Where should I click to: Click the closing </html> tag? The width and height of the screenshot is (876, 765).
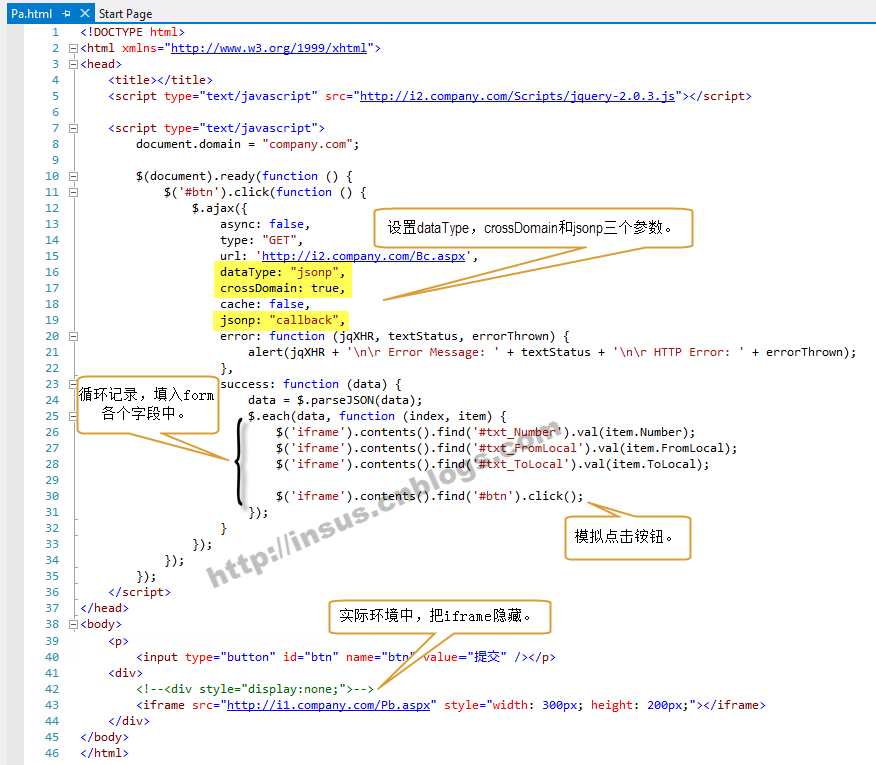tap(104, 753)
